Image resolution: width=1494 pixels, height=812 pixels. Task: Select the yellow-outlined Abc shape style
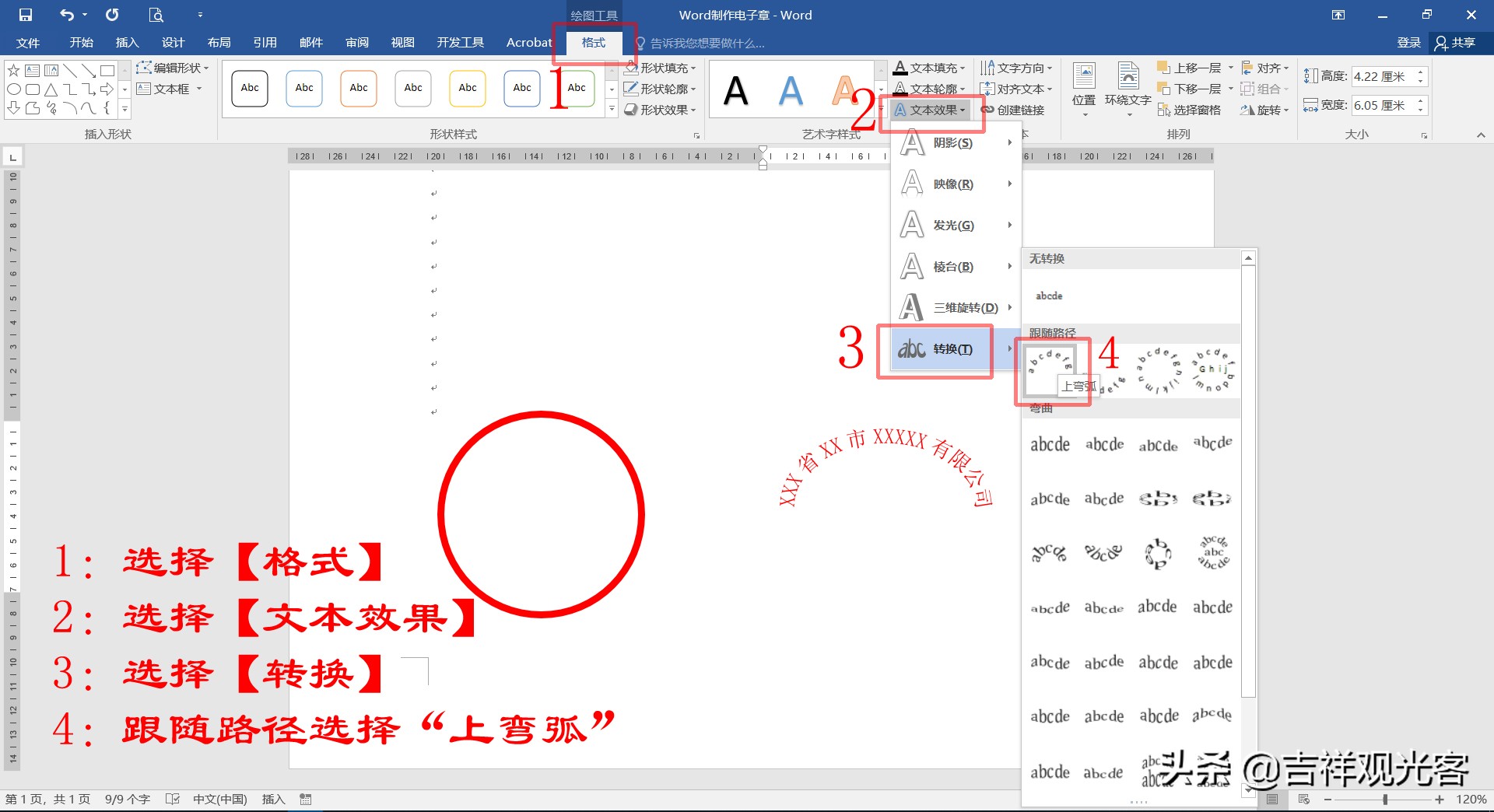(x=468, y=88)
